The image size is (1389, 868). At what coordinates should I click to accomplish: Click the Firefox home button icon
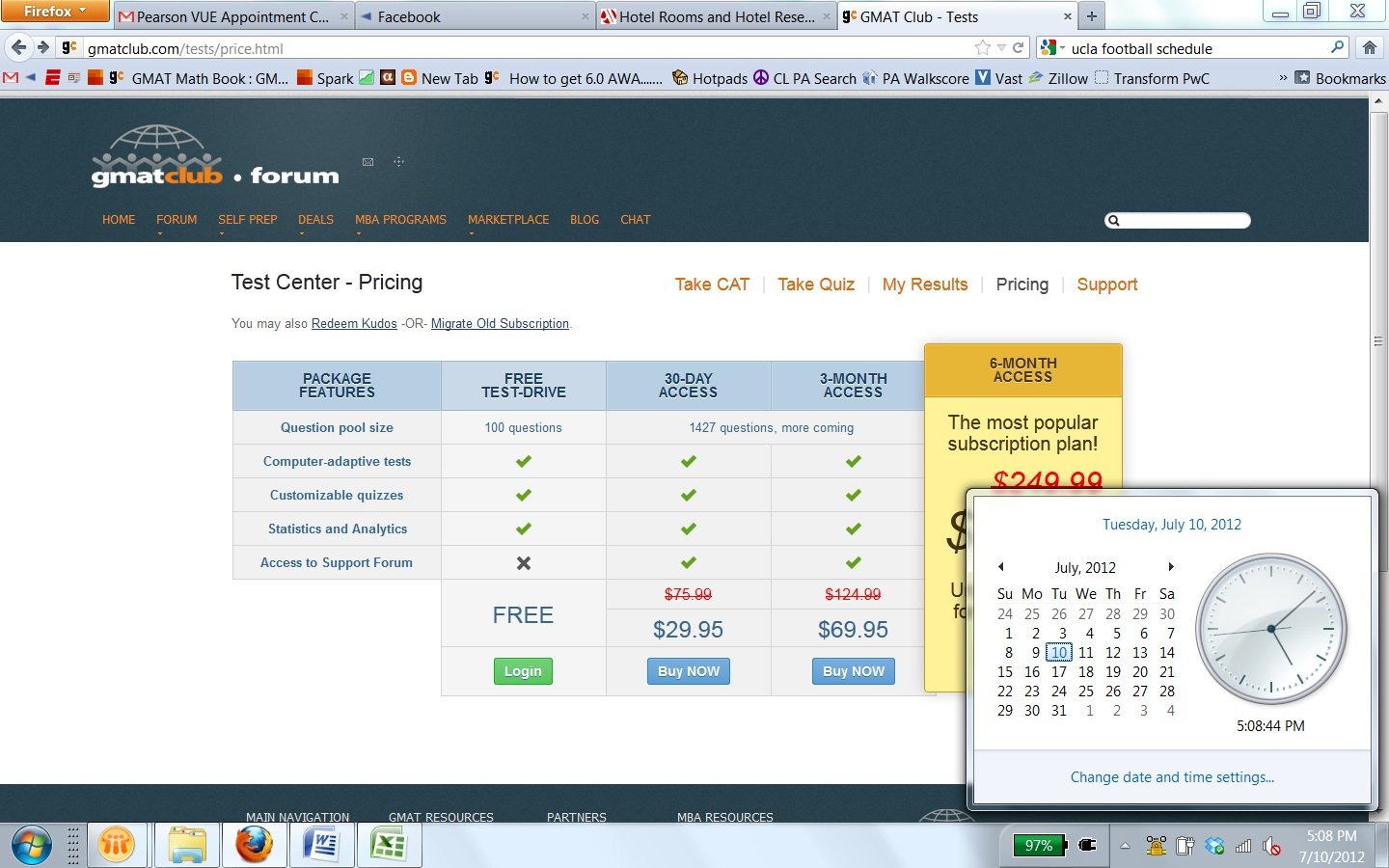click(x=1369, y=47)
